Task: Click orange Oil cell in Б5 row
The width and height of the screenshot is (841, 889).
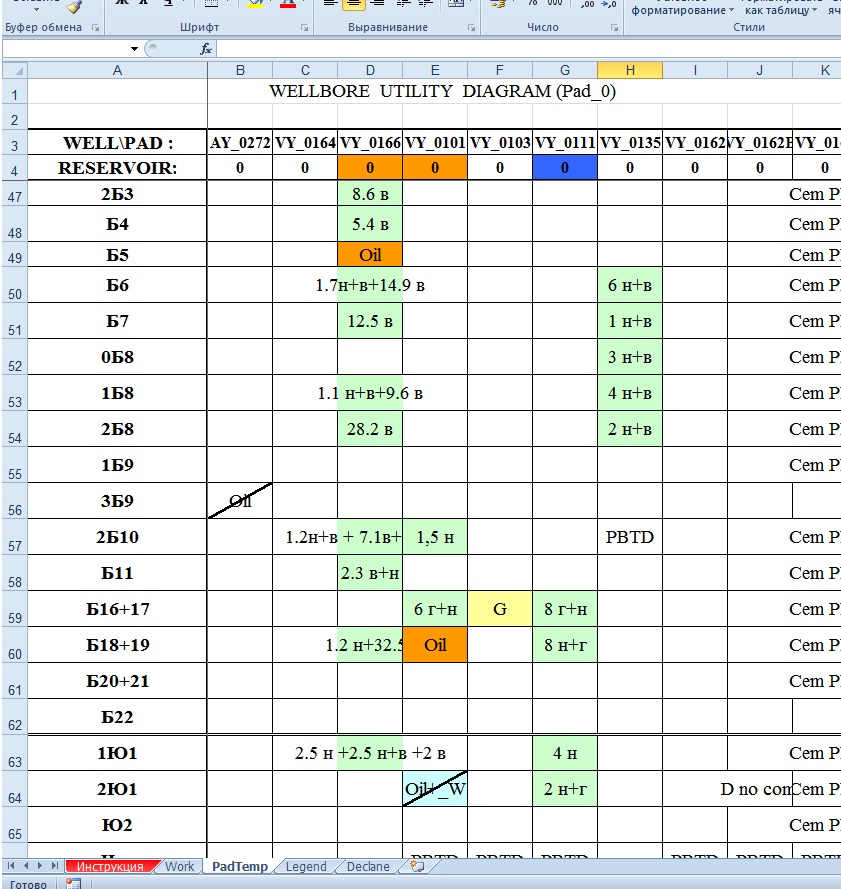Action: point(370,255)
